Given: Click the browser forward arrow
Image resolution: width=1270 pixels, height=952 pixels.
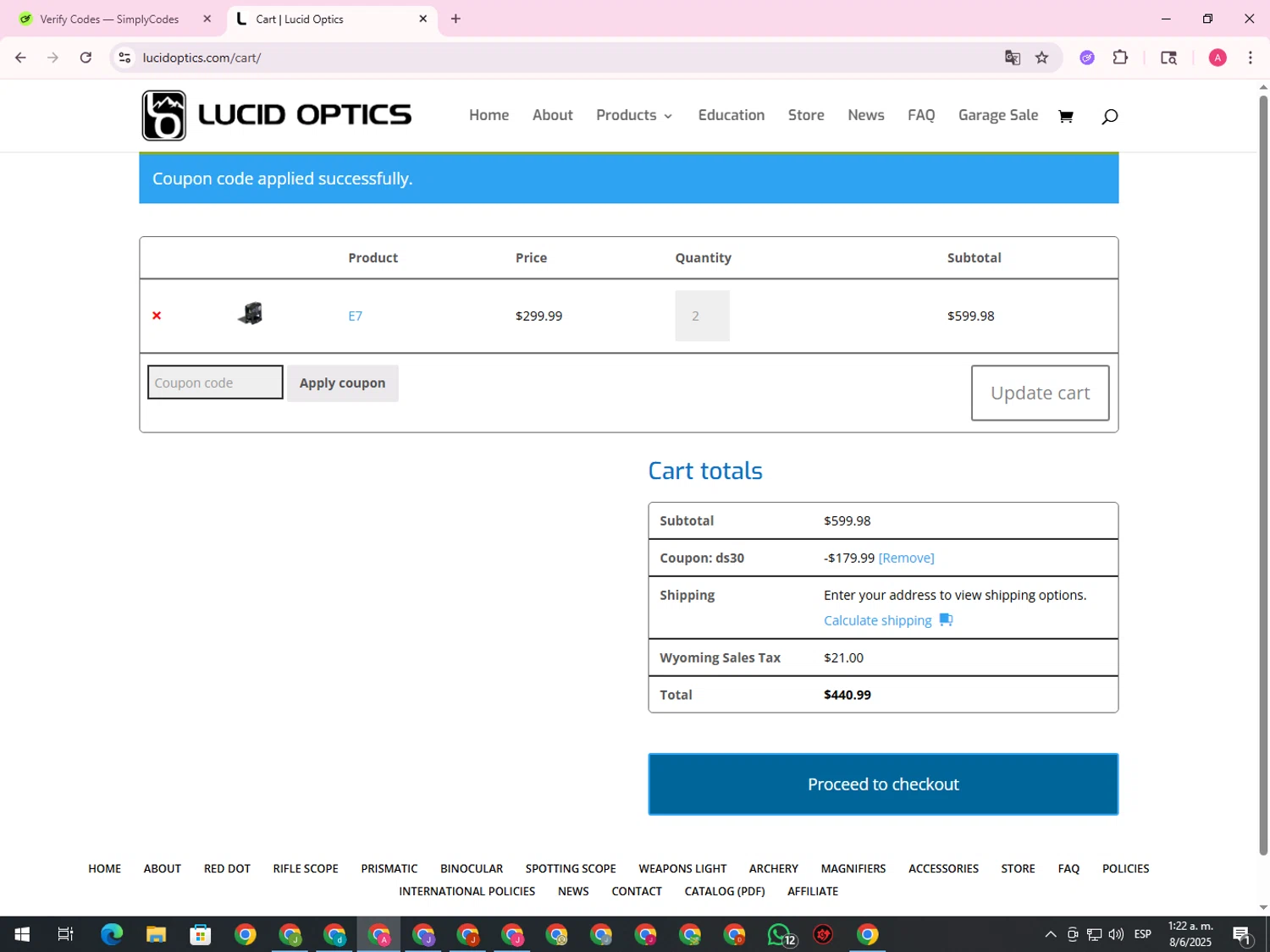Looking at the screenshot, I should [x=52, y=58].
